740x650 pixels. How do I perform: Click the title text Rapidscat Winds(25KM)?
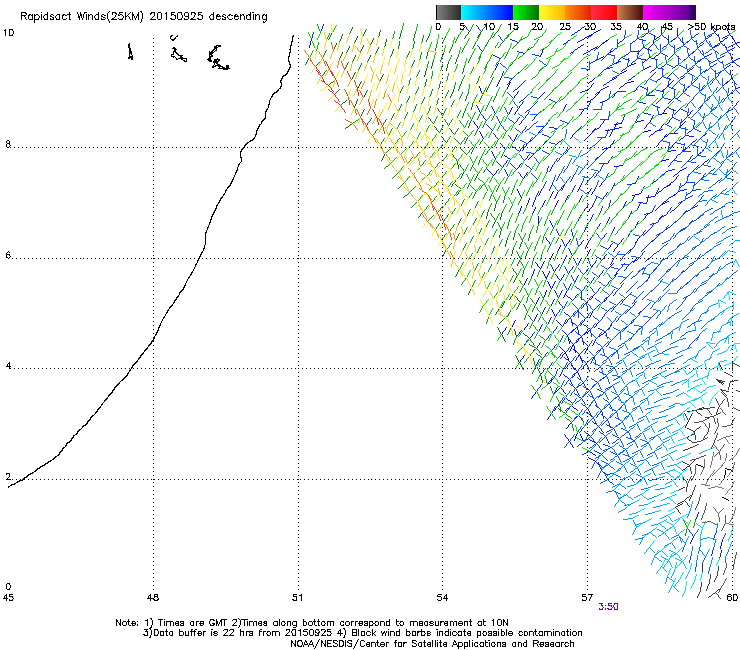[82, 17]
